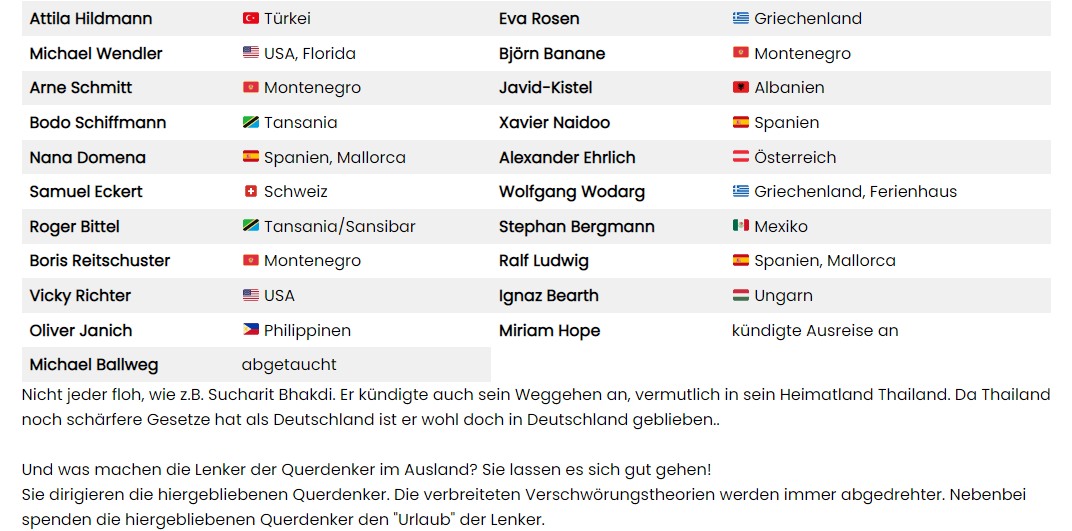Image resolution: width=1072 pixels, height=531 pixels.
Task: Click the Albanian flag beside Albanien
Action: pos(740,87)
